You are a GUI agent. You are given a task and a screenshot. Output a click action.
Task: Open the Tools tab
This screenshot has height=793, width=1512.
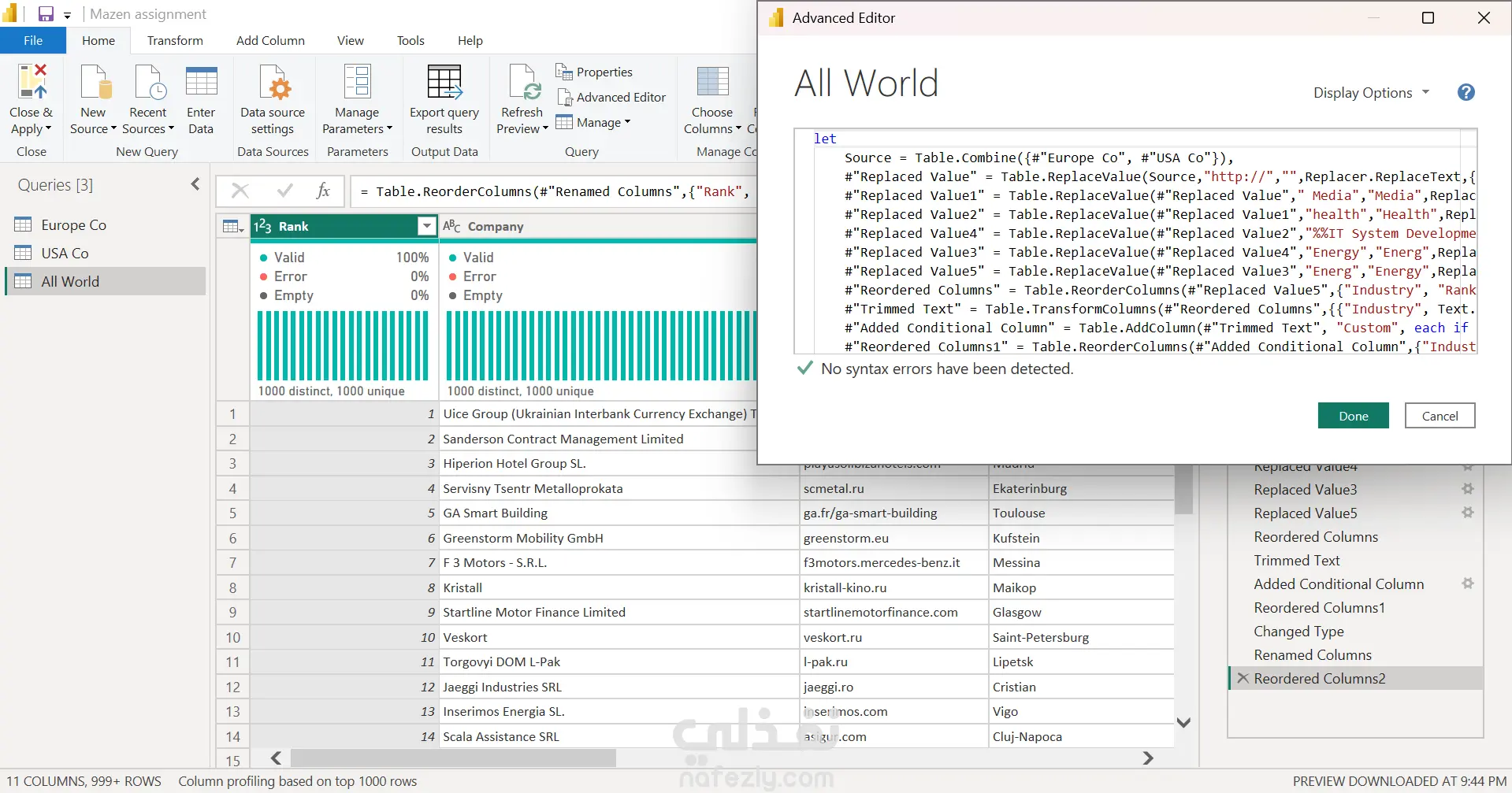point(411,40)
